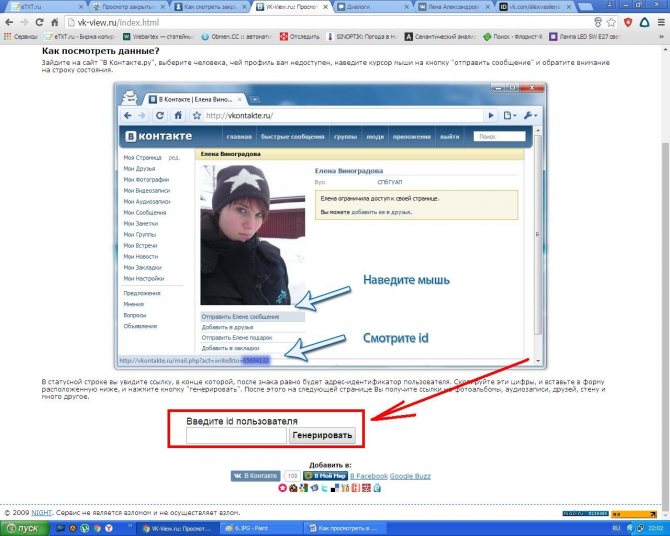Click the blue triangle extension icon
This screenshot has width=670, height=536.
[644, 22]
